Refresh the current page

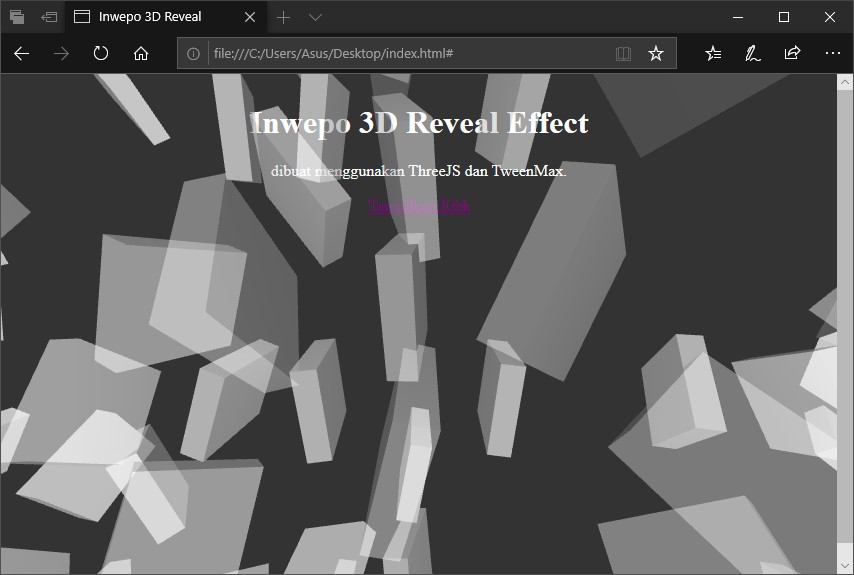pos(101,53)
